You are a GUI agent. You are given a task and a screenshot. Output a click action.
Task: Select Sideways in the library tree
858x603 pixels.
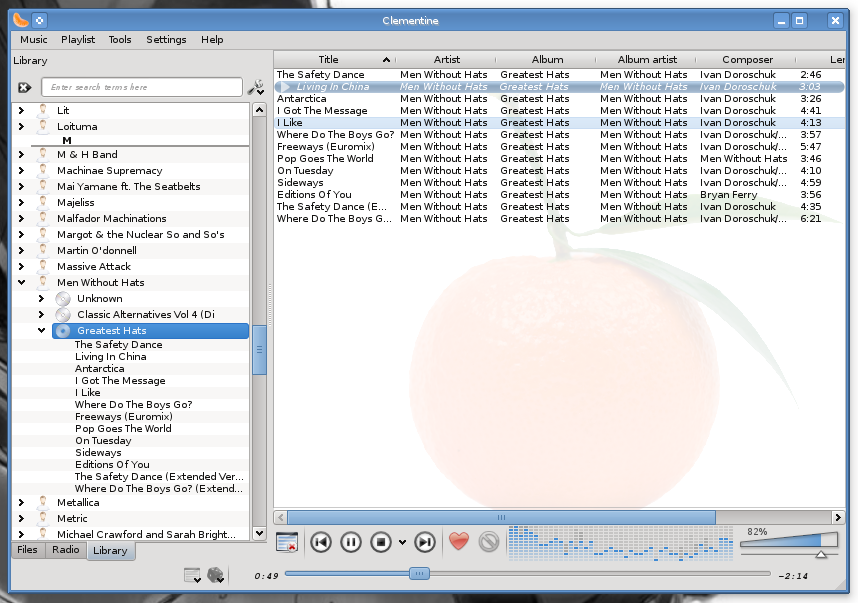coord(98,453)
